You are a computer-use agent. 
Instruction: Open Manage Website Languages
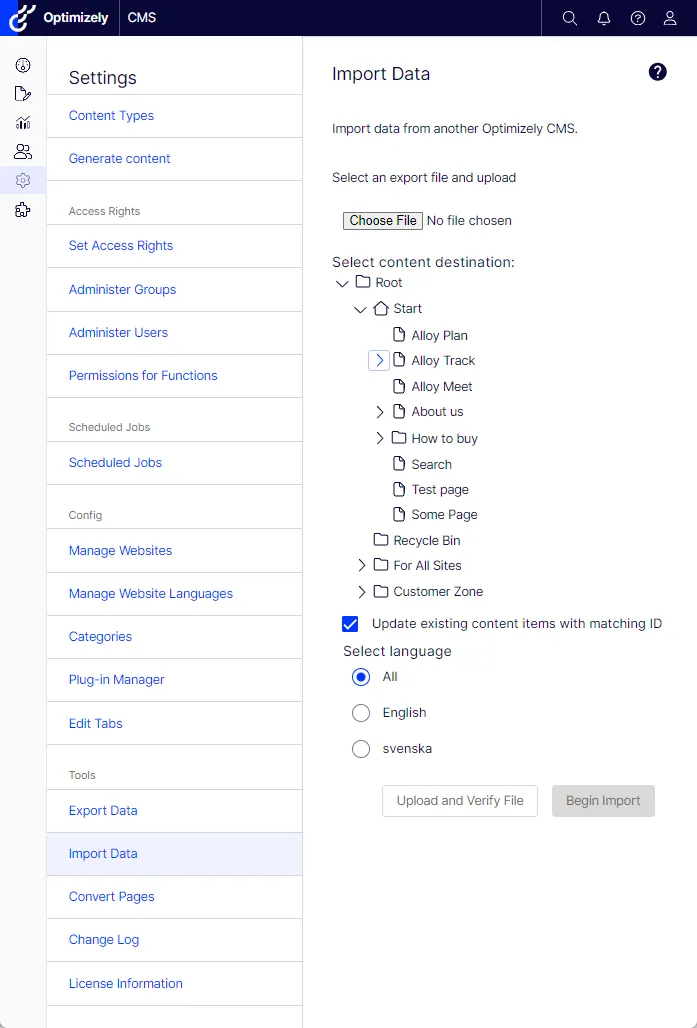[x=174, y=593]
